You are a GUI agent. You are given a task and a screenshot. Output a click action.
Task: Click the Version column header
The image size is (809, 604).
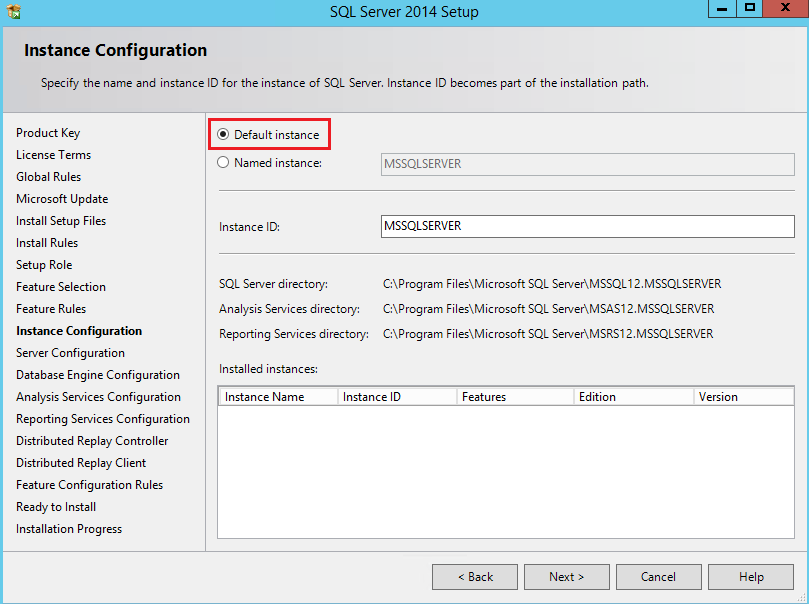[743, 397]
